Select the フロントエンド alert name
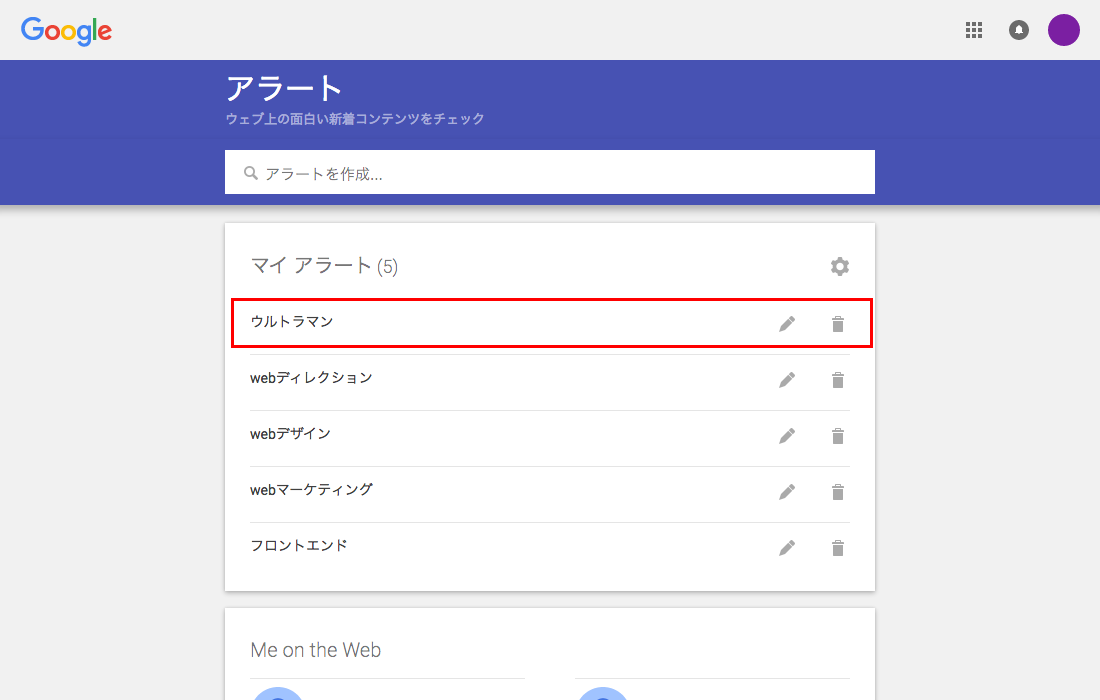 click(299, 546)
